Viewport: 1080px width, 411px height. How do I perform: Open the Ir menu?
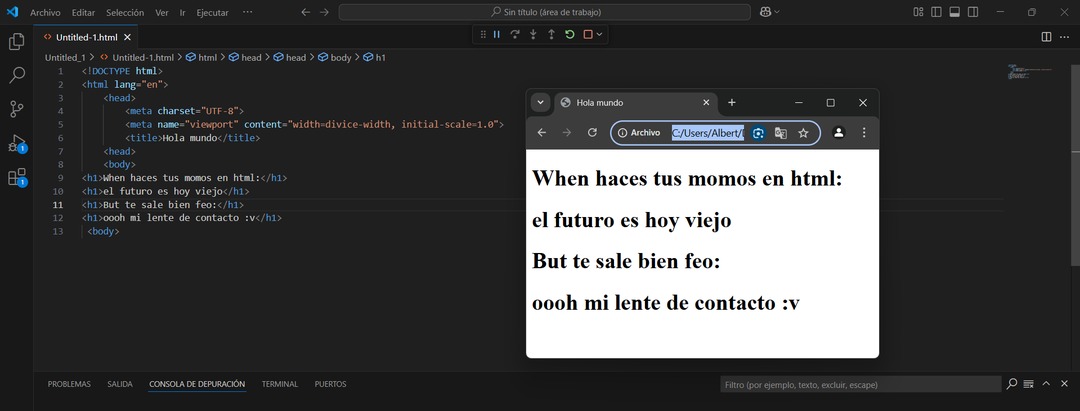pyautogui.click(x=183, y=12)
